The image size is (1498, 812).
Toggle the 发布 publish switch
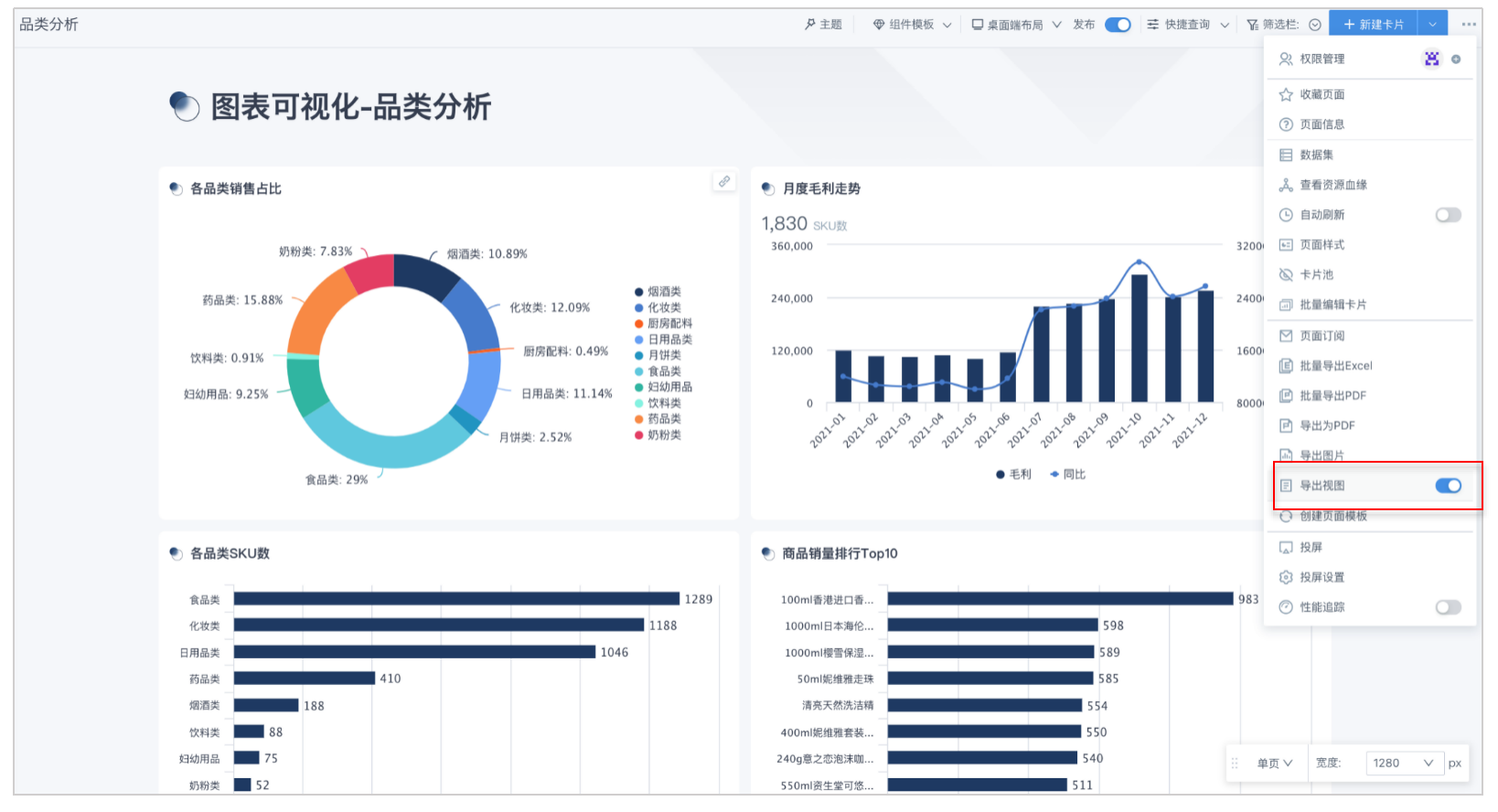tap(1118, 25)
